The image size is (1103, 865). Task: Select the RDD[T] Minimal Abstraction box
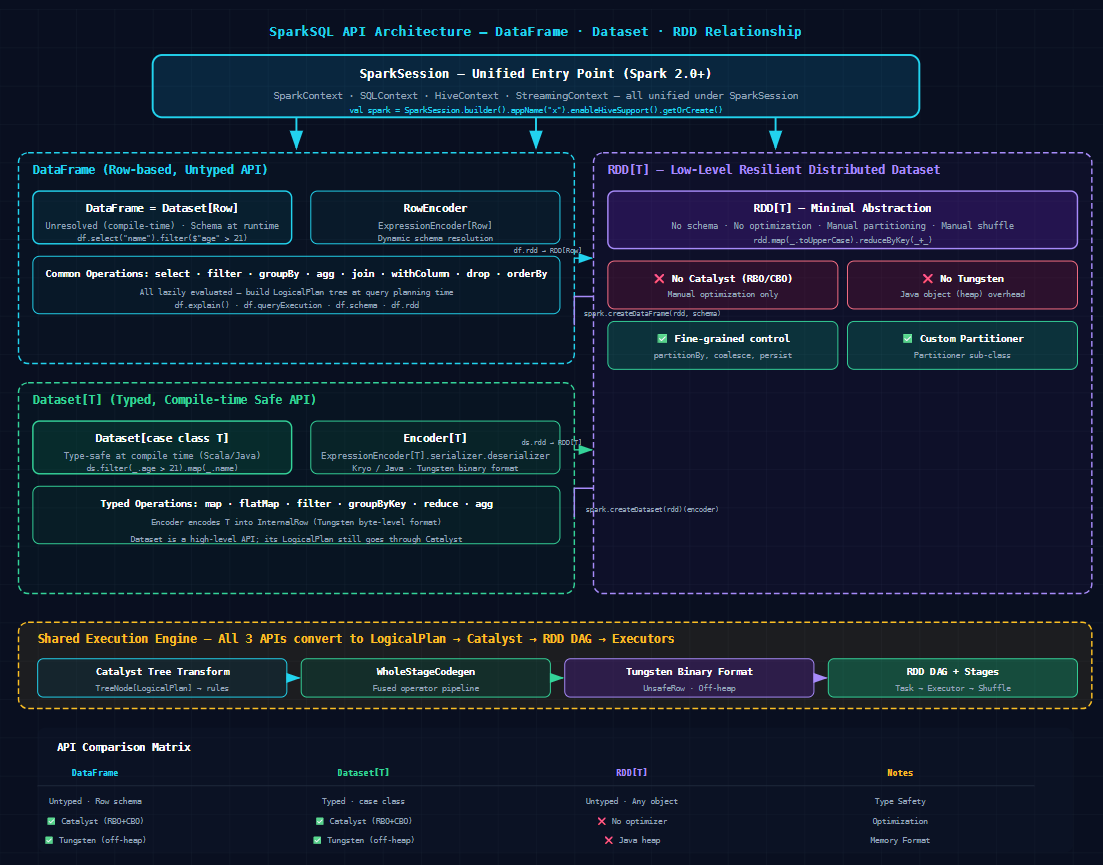[x=842, y=219]
